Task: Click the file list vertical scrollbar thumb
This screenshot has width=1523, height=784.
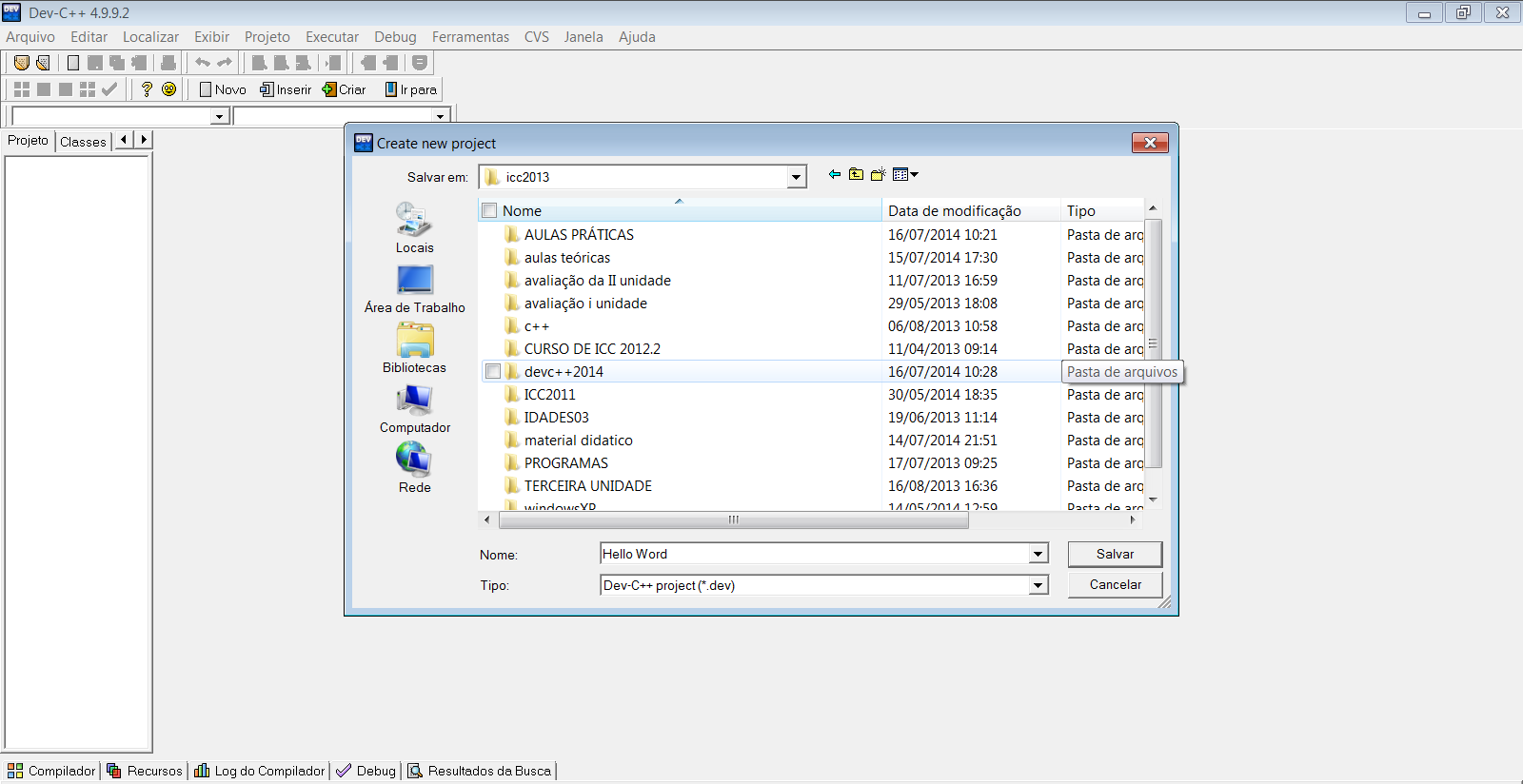Action: pos(1153,343)
